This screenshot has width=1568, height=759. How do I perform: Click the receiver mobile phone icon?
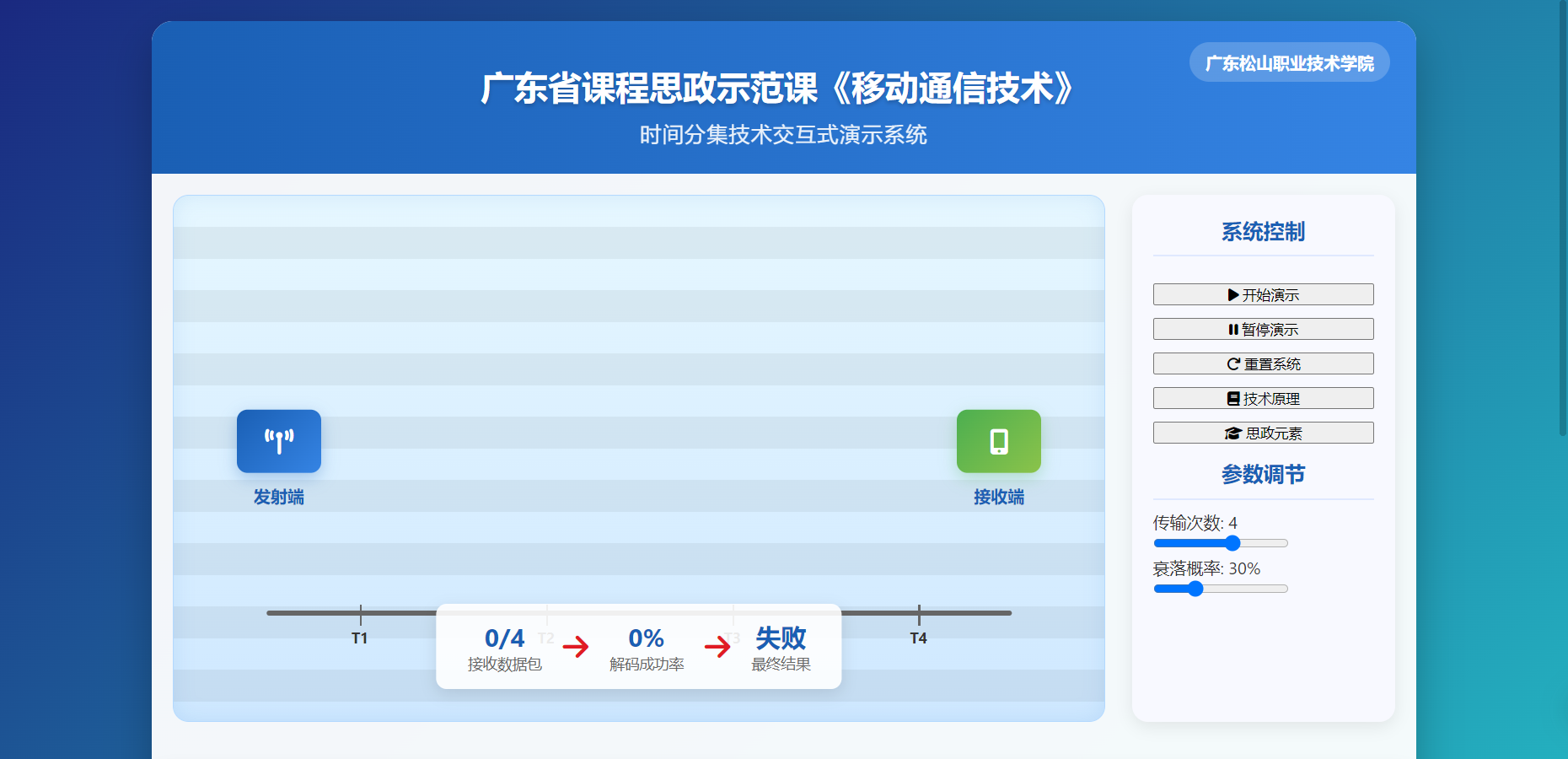[998, 441]
